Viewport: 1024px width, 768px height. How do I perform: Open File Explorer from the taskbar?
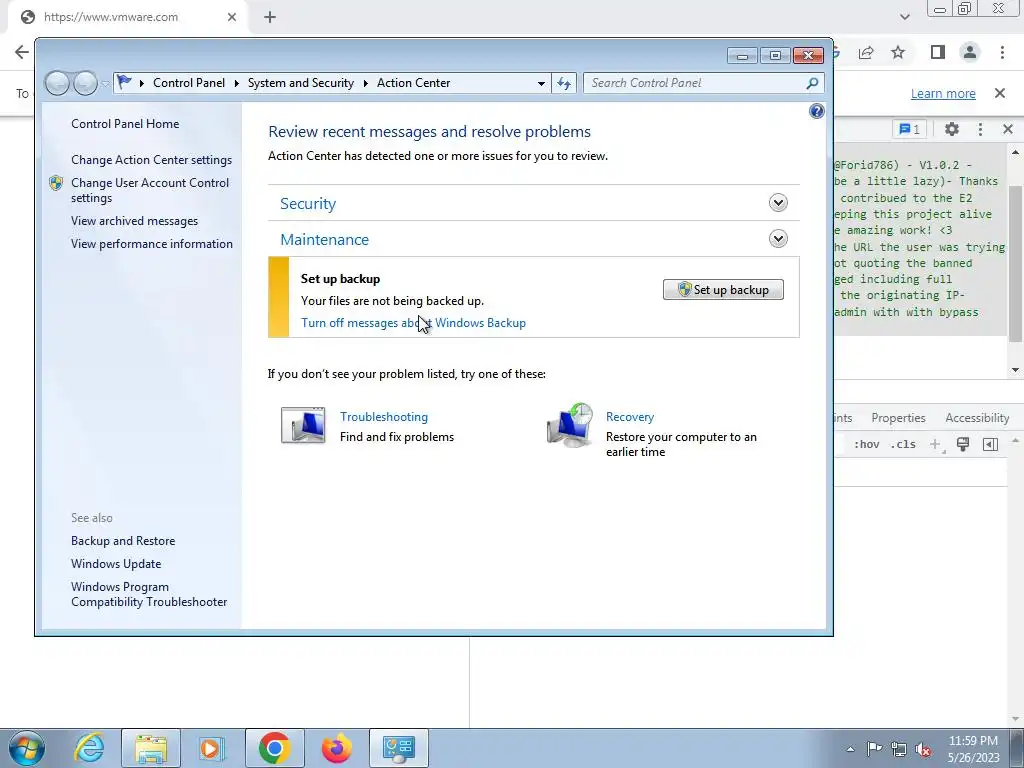coord(151,748)
